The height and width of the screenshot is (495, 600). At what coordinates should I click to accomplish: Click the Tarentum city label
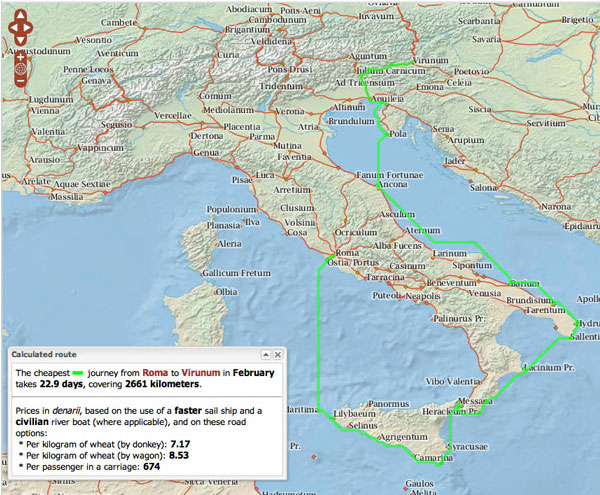tap(546, 310)
